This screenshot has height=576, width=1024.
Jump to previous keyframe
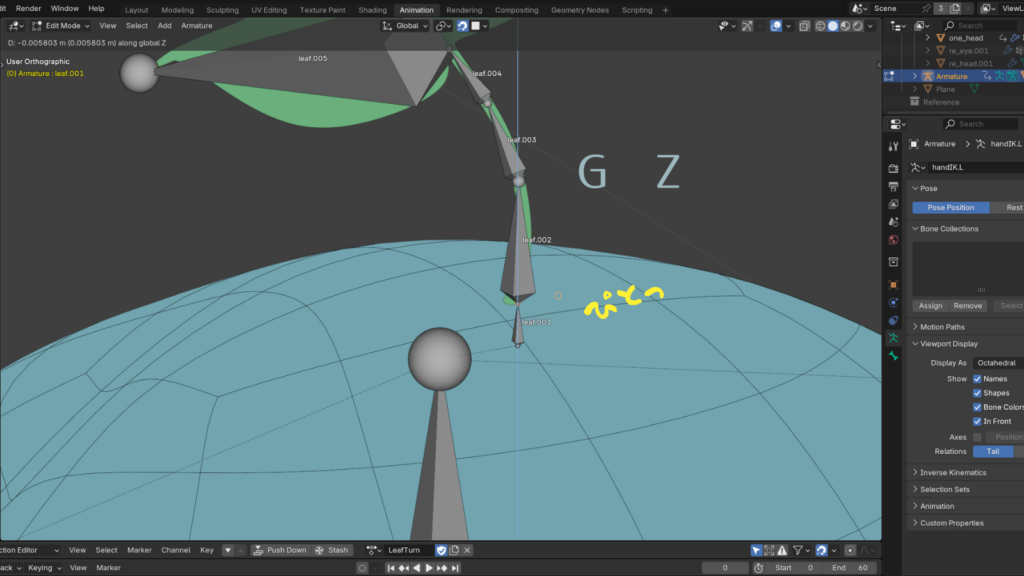point(404,568)
